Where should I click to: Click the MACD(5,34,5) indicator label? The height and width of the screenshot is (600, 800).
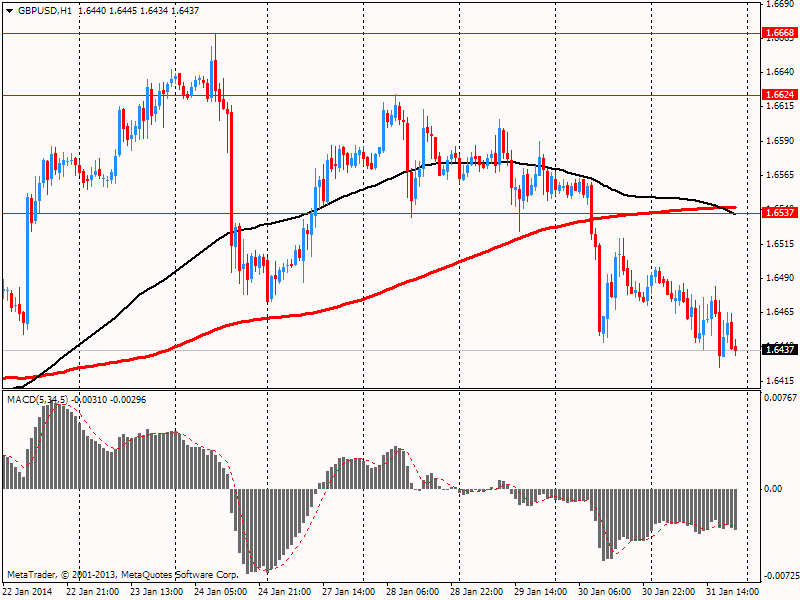pyautogui.click(x=38, y=399)
